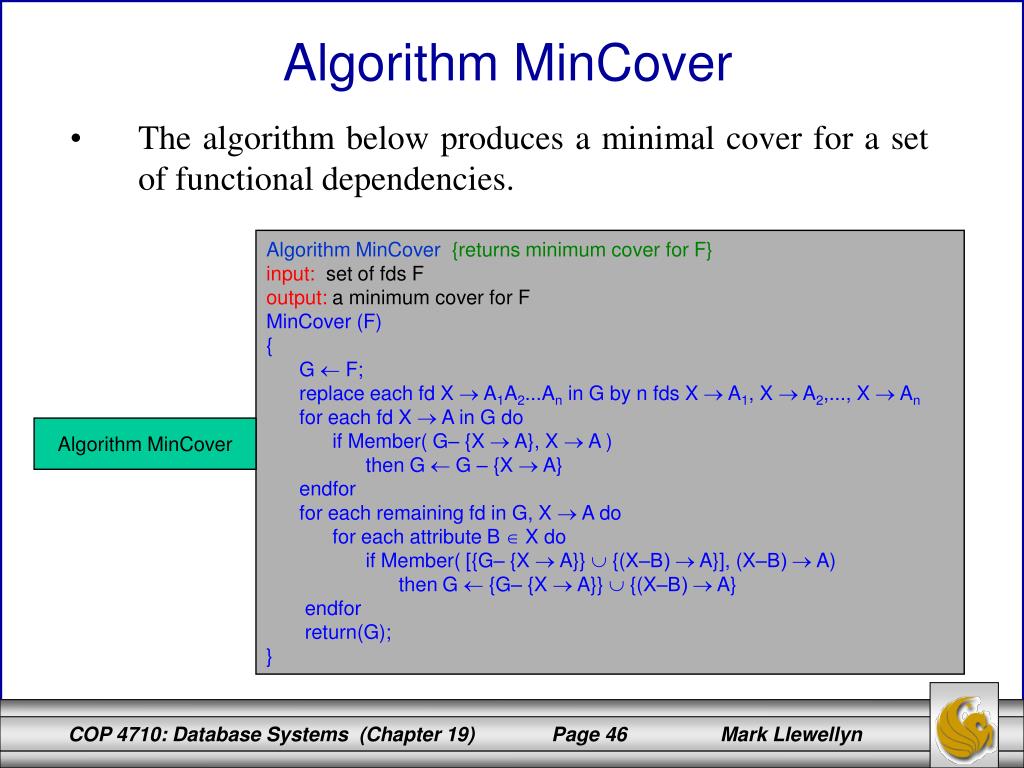Click the text 'set of fds F'
This screenshot has width=1024, height=768.
pyautogui.click(x=375, y=274)
